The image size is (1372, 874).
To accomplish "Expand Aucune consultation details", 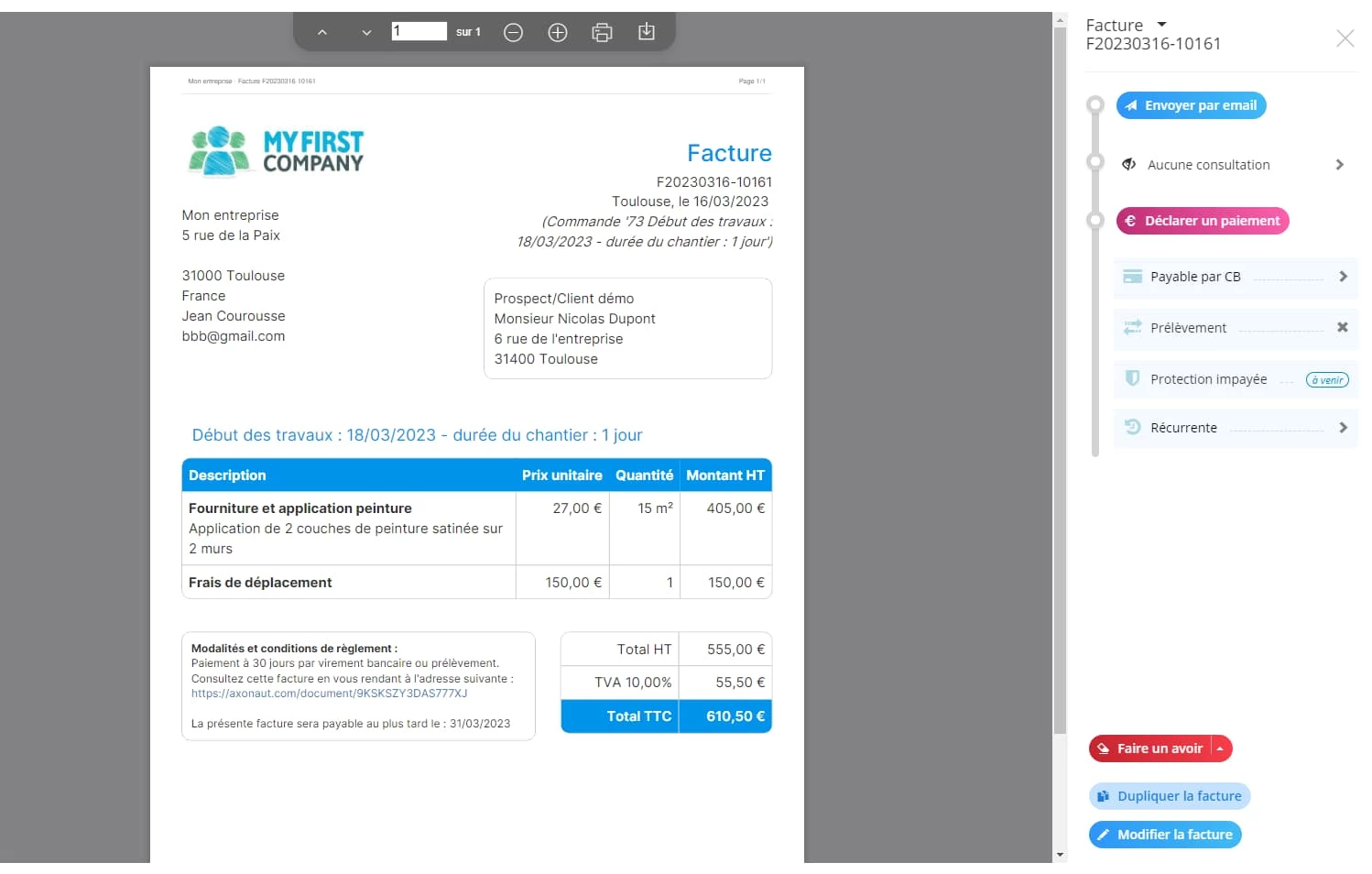I will click(1339, 165).
